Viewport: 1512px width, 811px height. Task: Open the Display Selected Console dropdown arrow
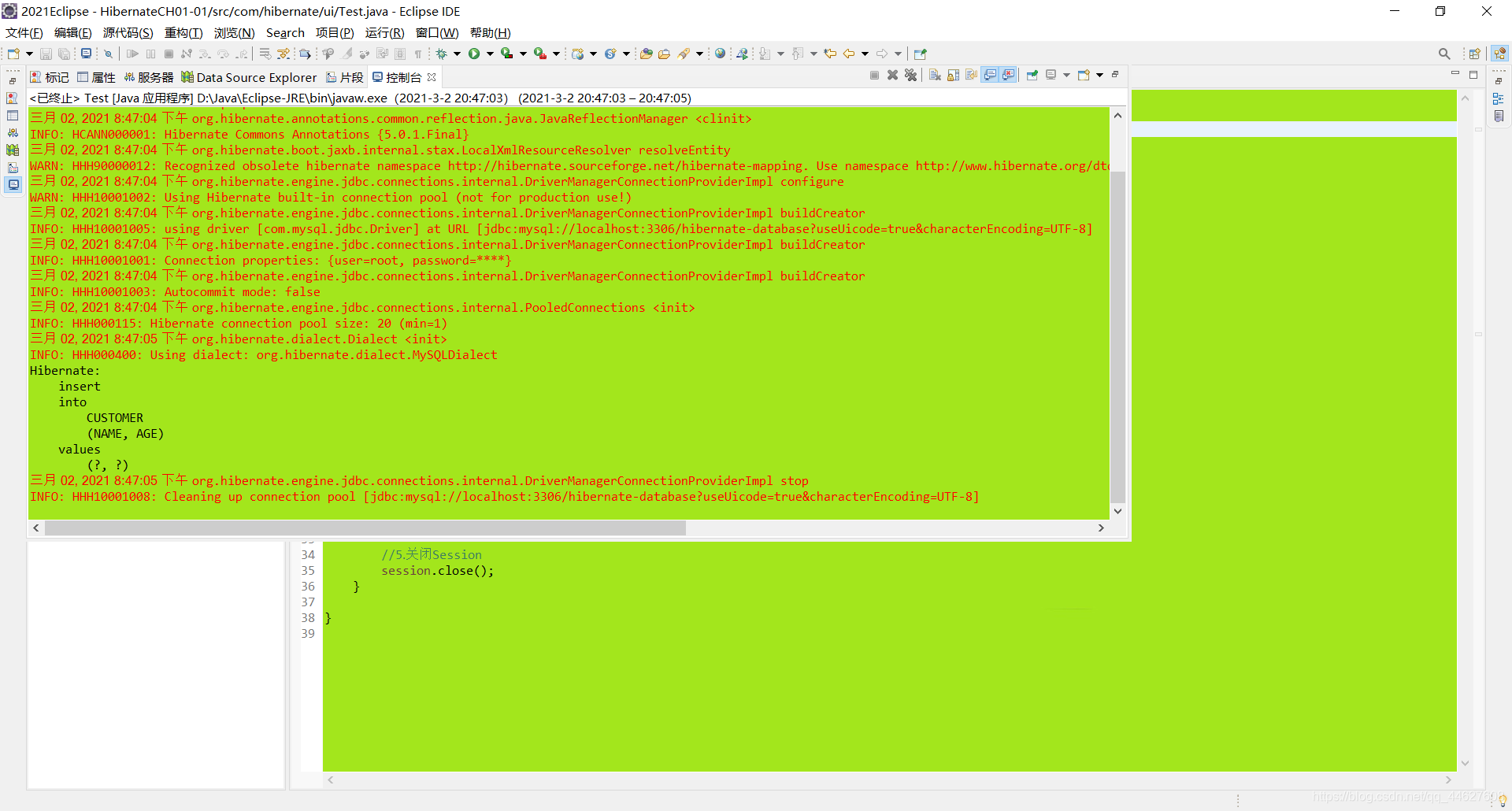(1066, 75)
